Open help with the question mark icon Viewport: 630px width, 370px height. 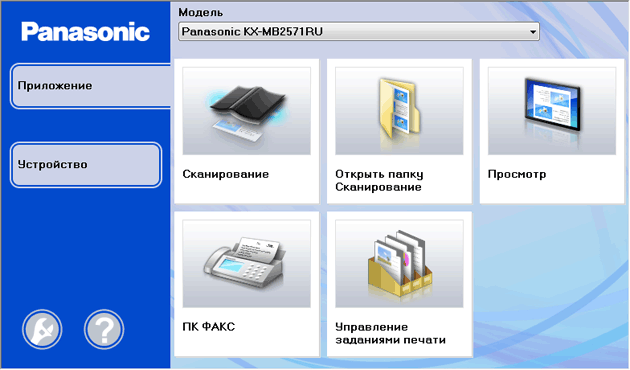(104, 329)
